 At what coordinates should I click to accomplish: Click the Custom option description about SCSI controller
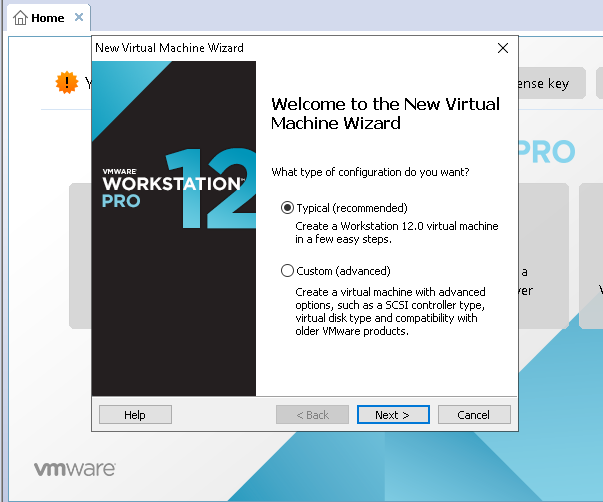(390, 312)
